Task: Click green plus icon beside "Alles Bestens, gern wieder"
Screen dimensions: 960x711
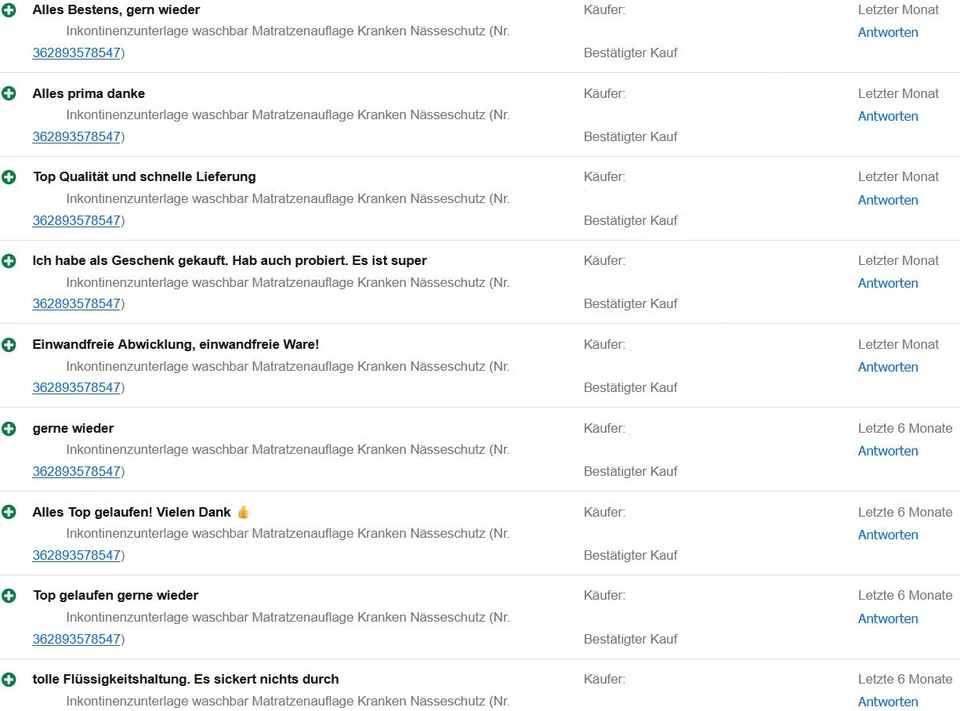Action: [x=9, y=9]
